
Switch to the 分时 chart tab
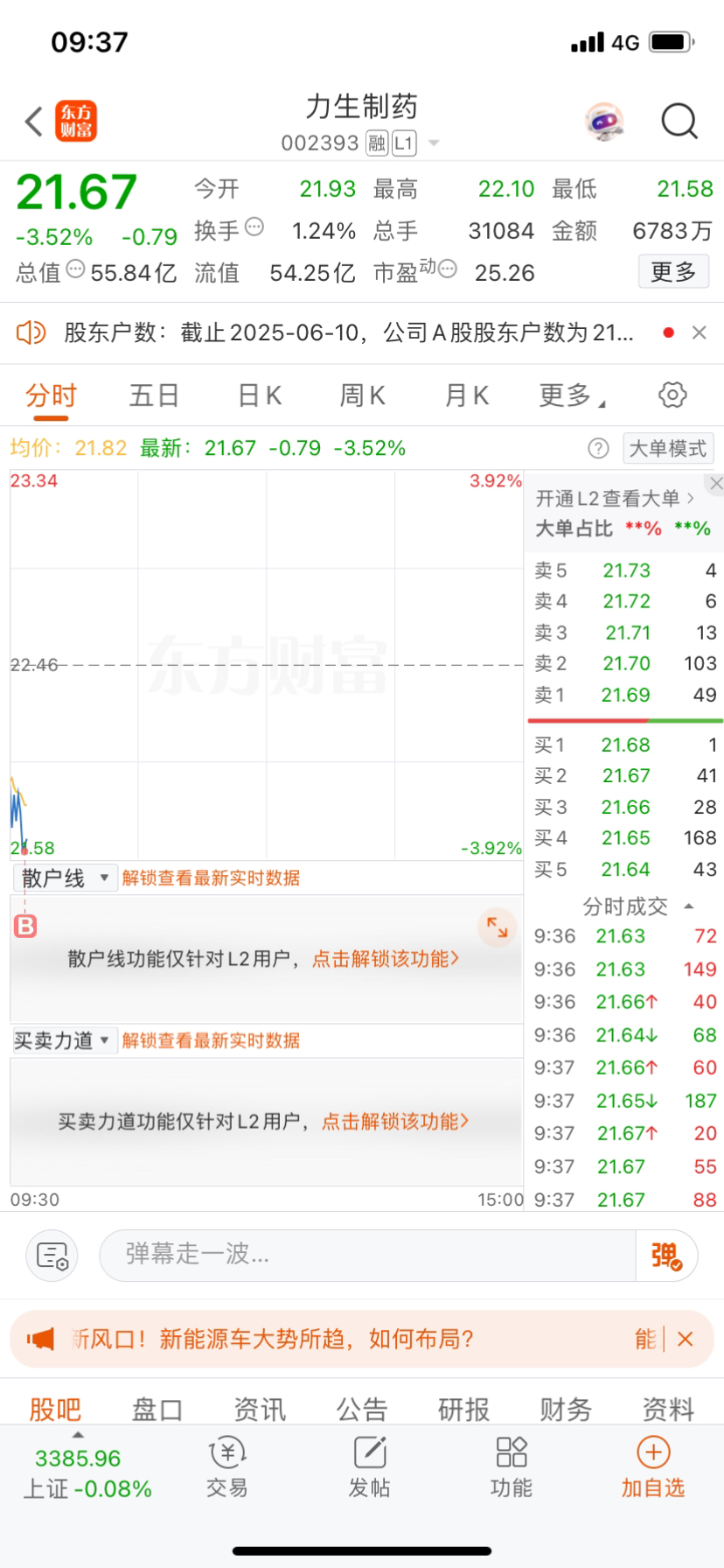click(51, 395)
